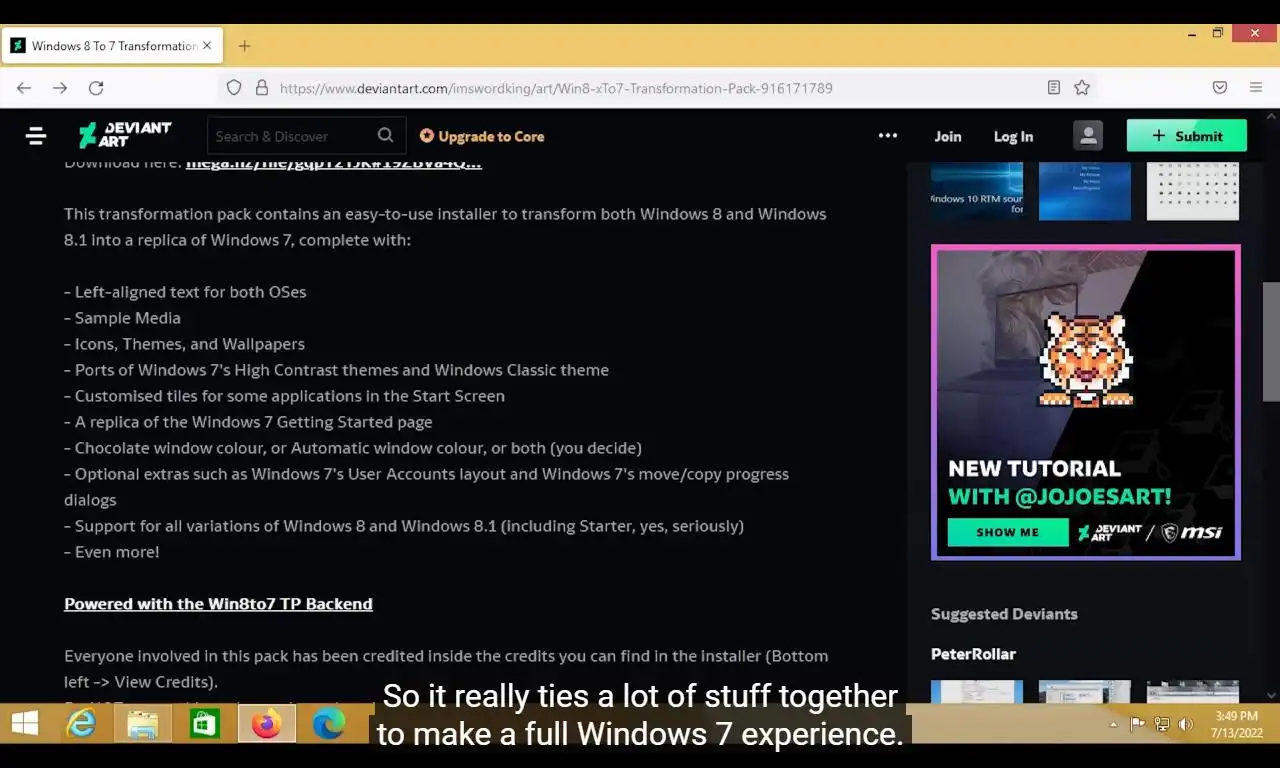The image size is (1280, 768).
Task: Open Windows Store from taskbar
Action: 204,724
